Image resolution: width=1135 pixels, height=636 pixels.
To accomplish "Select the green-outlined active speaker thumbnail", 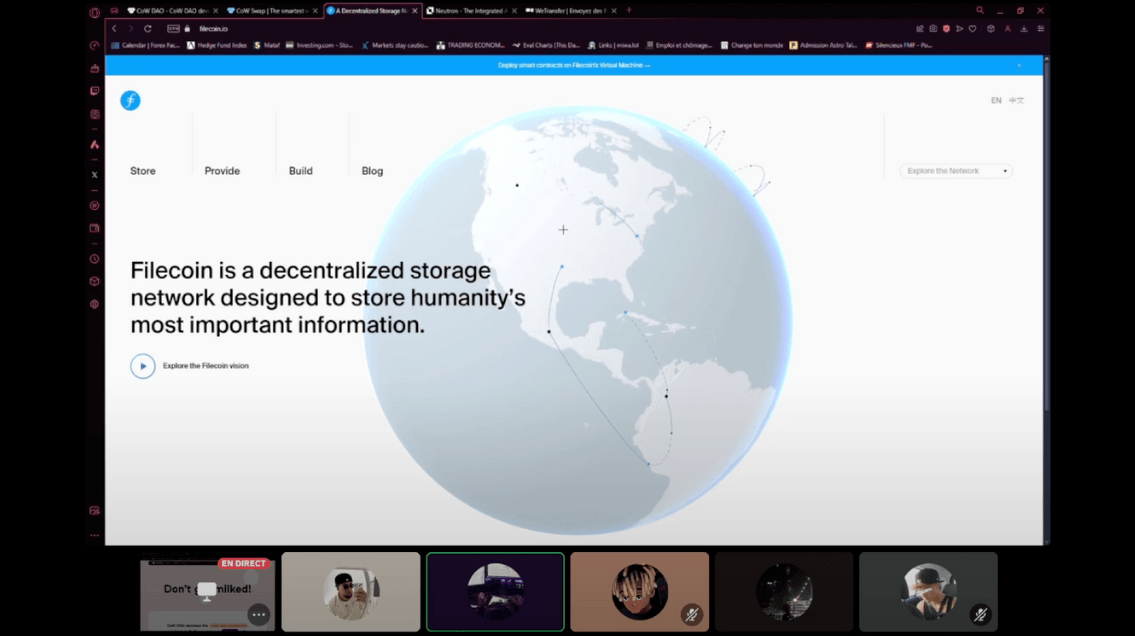I will 495,592.
